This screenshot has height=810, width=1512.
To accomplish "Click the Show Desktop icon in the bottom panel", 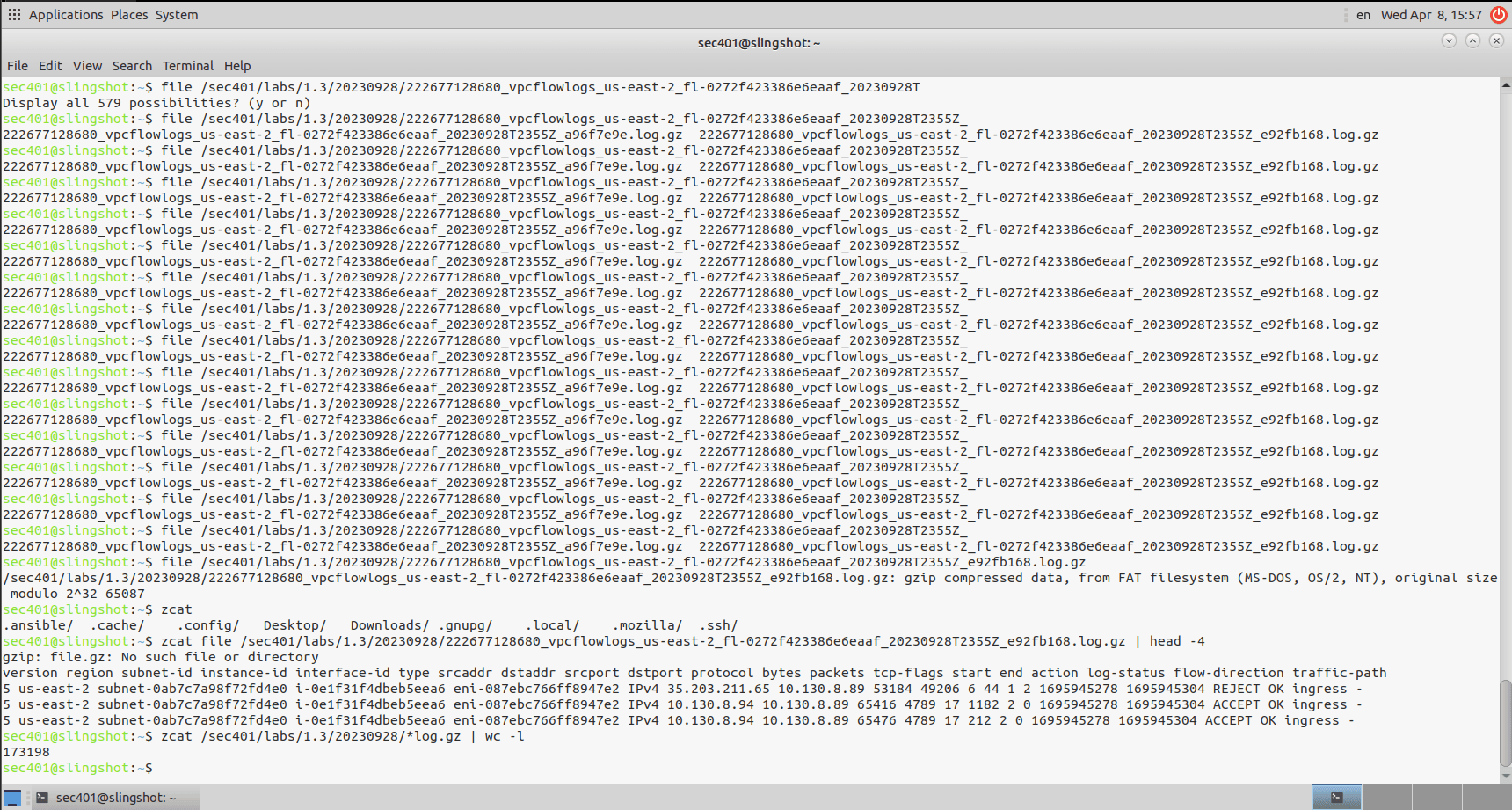I will click(x=12, y=798).
